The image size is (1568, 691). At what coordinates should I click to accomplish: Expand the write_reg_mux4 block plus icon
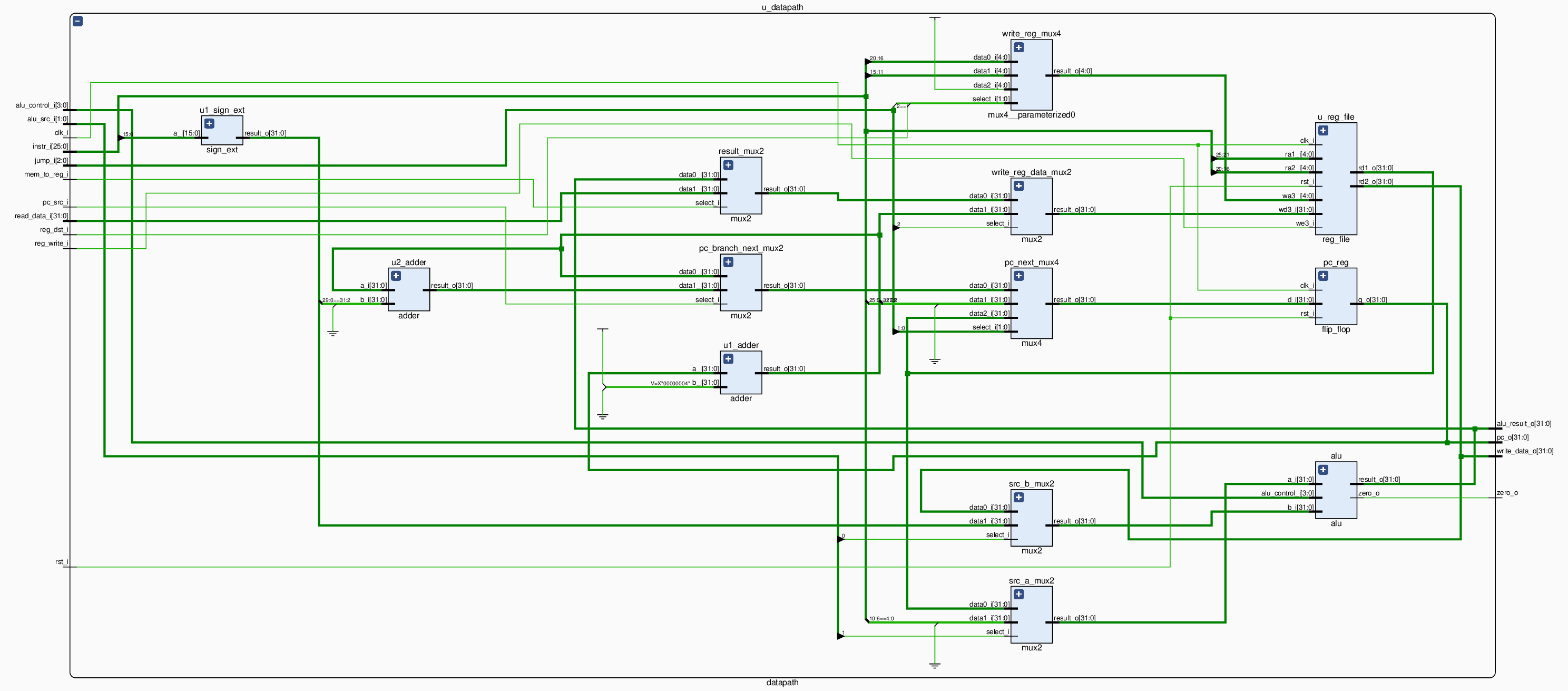[x=1018, y=47]
